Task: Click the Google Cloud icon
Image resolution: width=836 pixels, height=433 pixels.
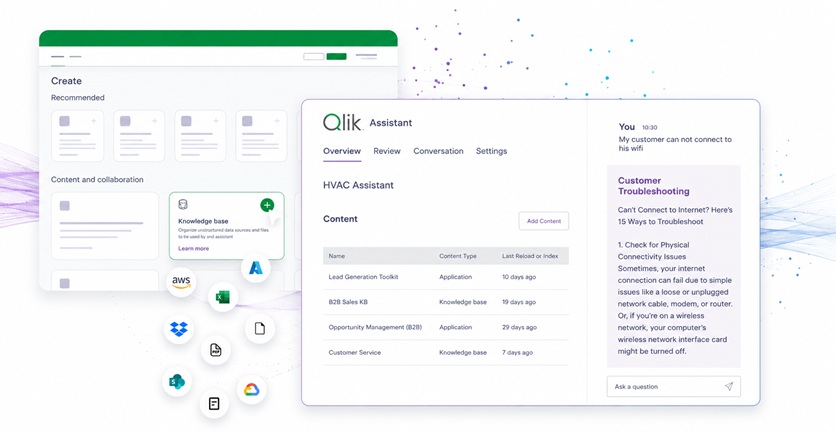Action: [252, 389]
